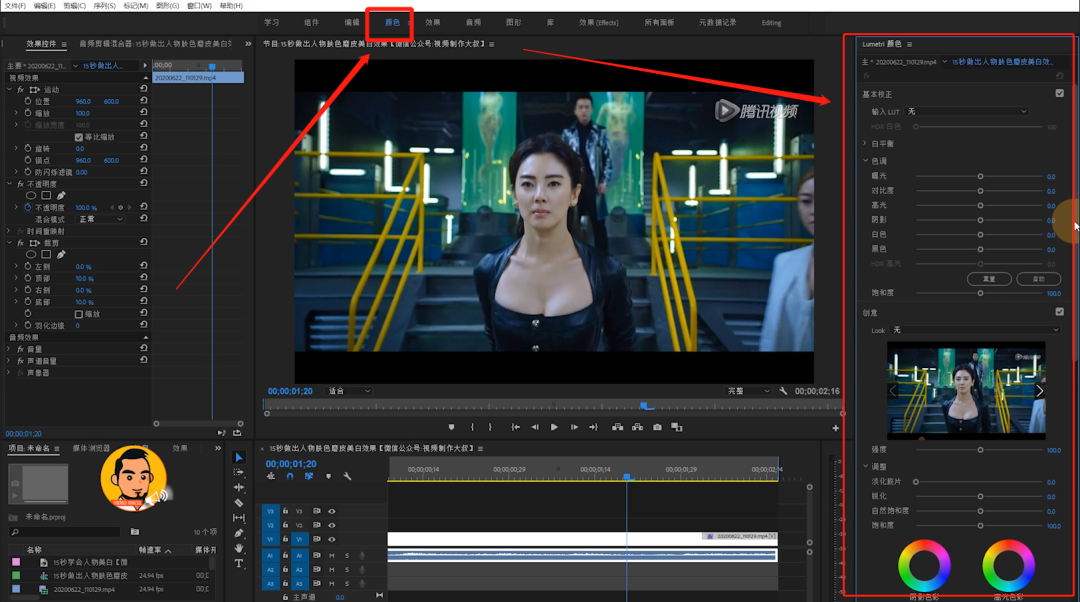Open timeline display settings wrench
The width and height of the screenshot is (1080, 602).
coord(347,476)
